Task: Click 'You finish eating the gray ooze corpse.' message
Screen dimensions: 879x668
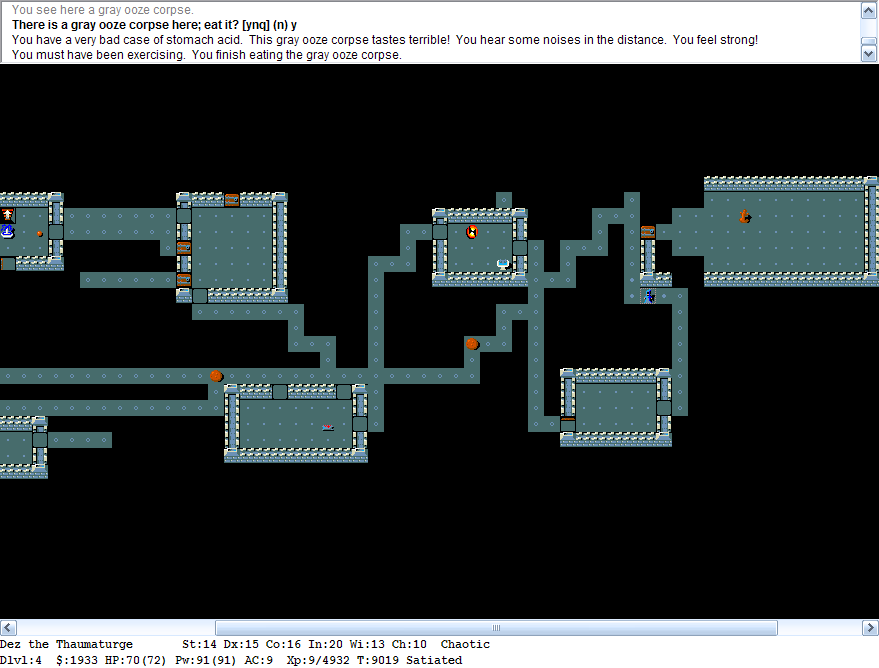Action: click(297, 55)
